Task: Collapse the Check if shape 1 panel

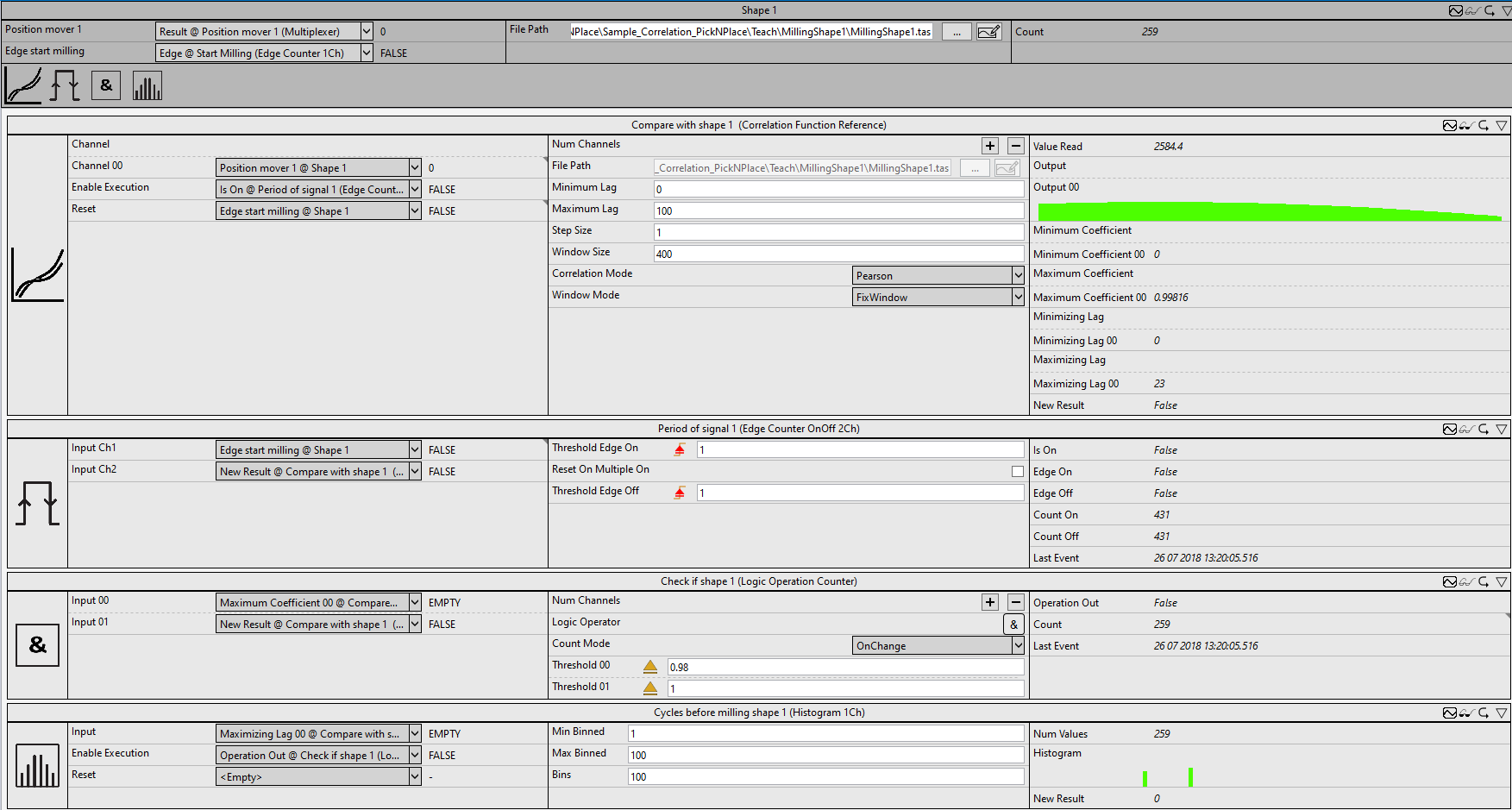Action: coord(1502,581)
